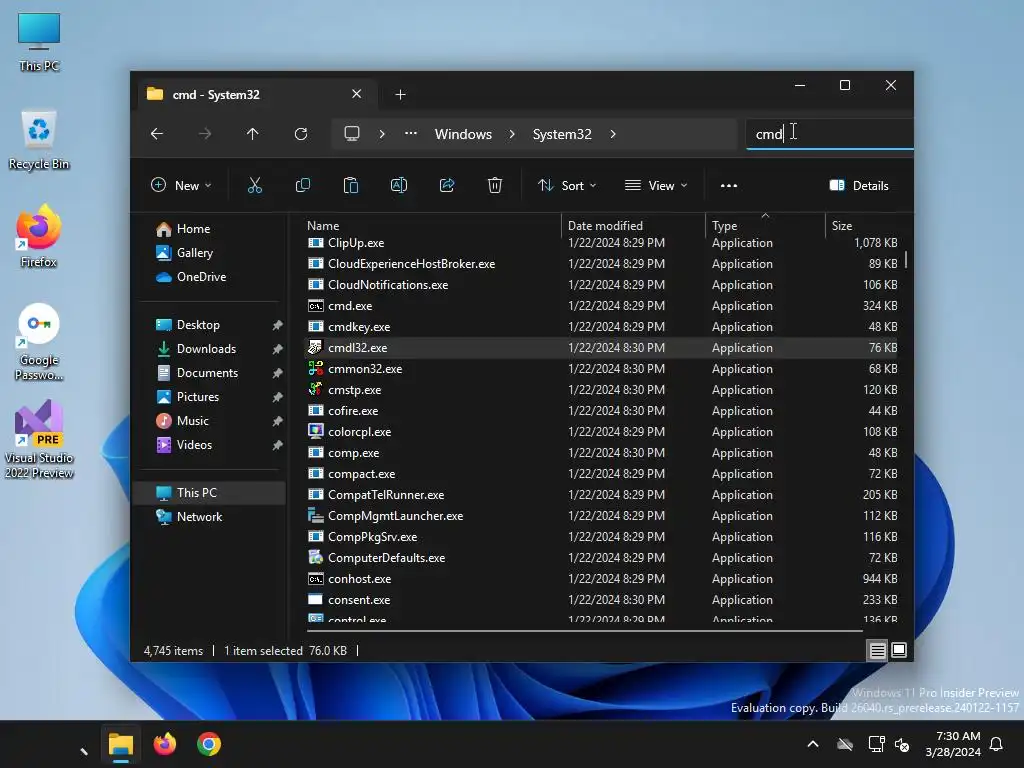
Task: Unpin Videos from Quick access
Action: coord(278,445)
